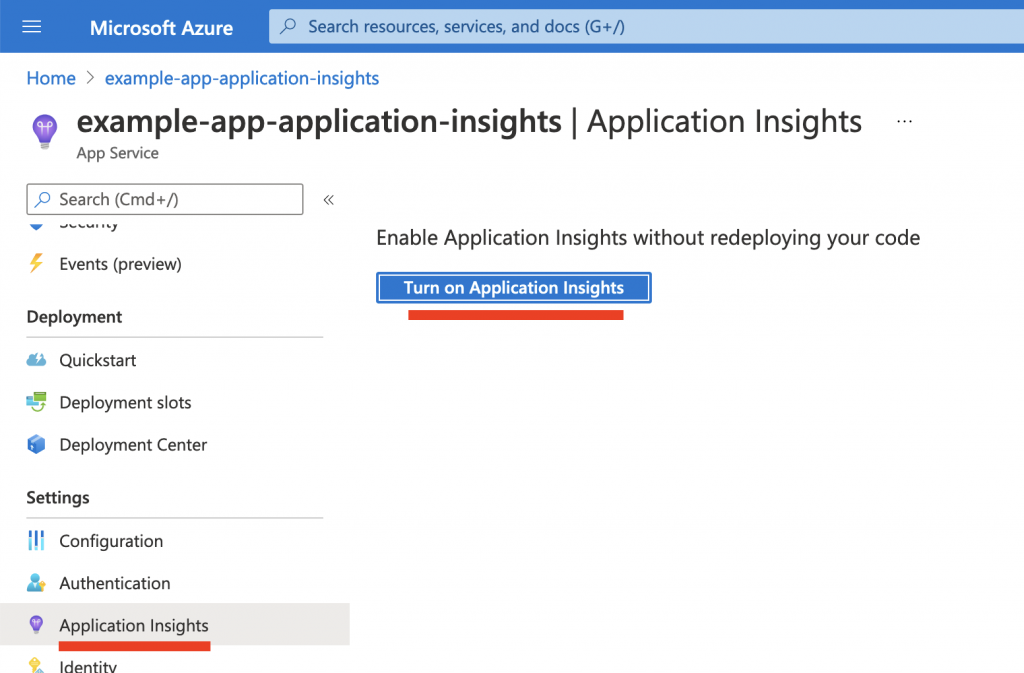Screen dimensions: 1024x673
Task: Click the App Service subtitle text
Action: (x=118, y=153)
